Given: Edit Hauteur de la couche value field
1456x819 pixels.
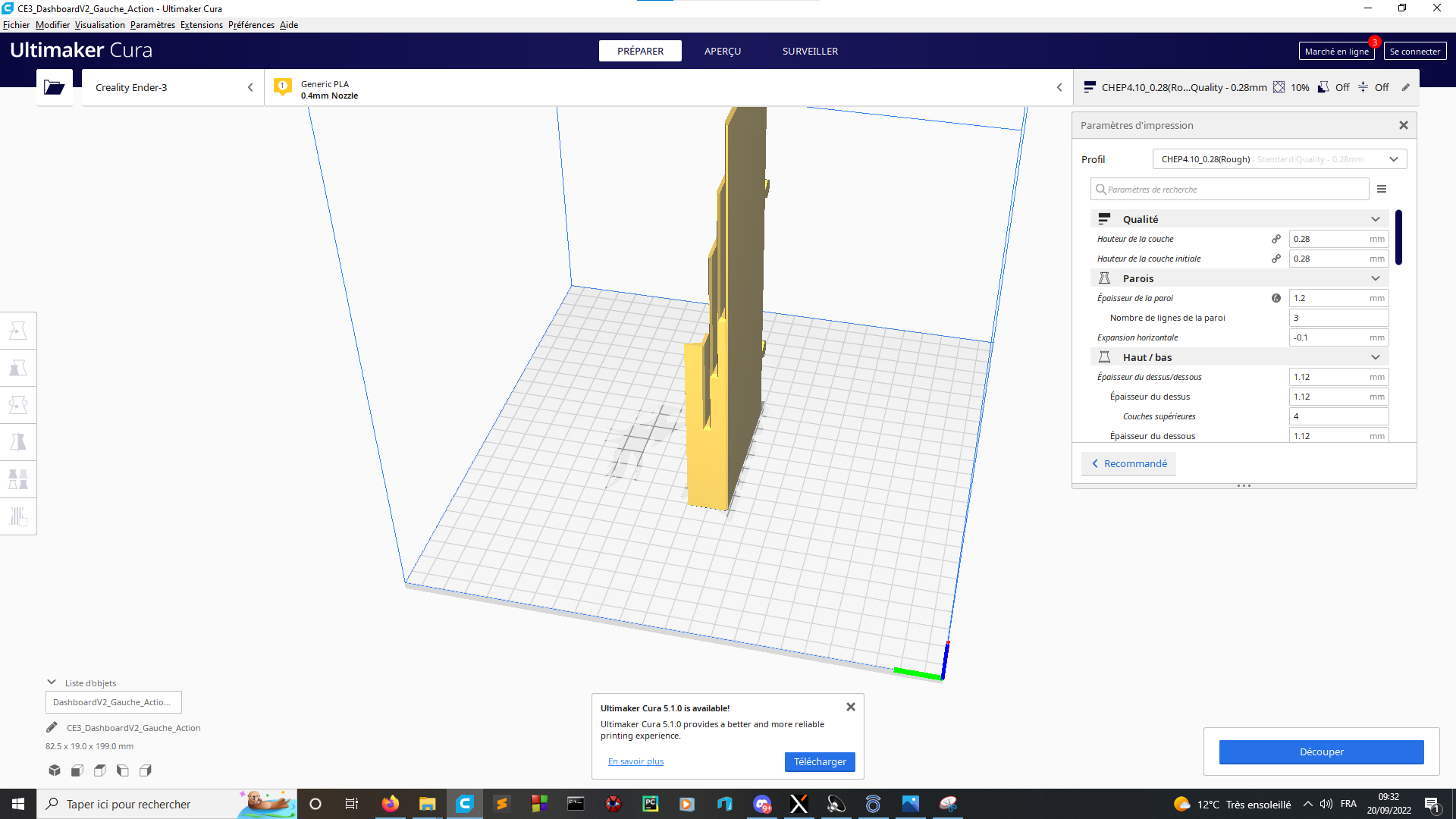Looking at the screenshot, I should pyautogui.click(x=1338, y=239).
